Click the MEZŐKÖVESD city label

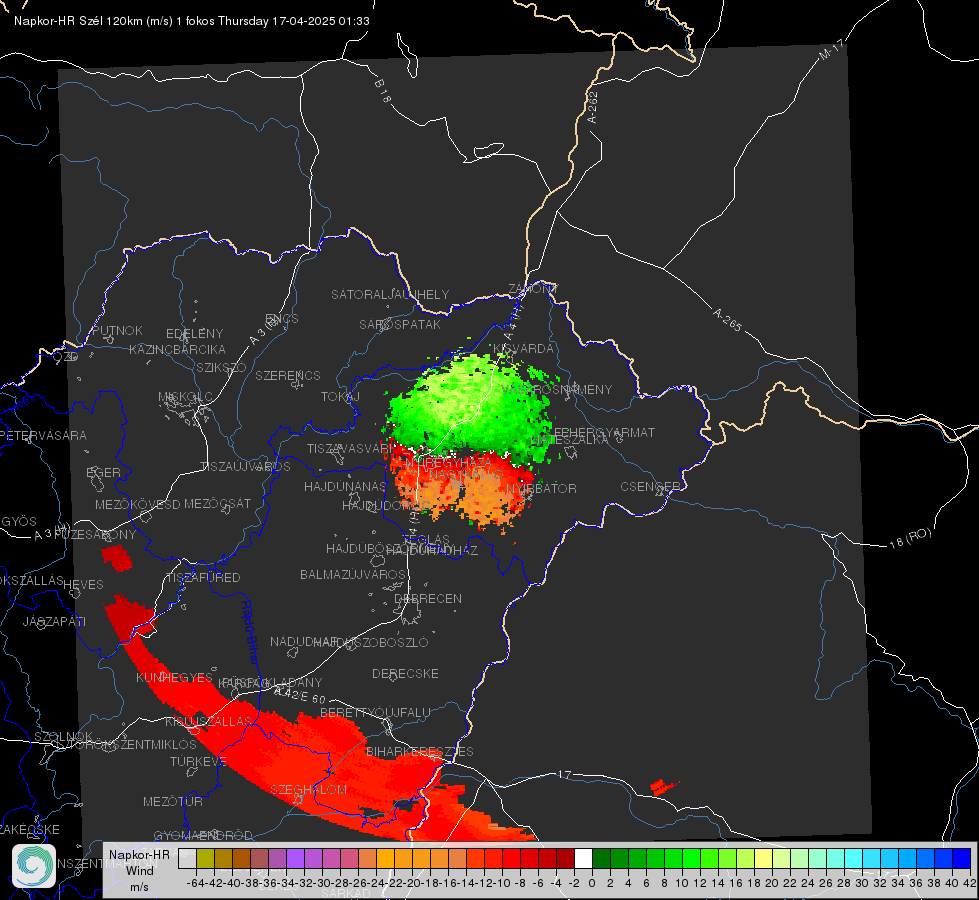(x=138, y=504)
